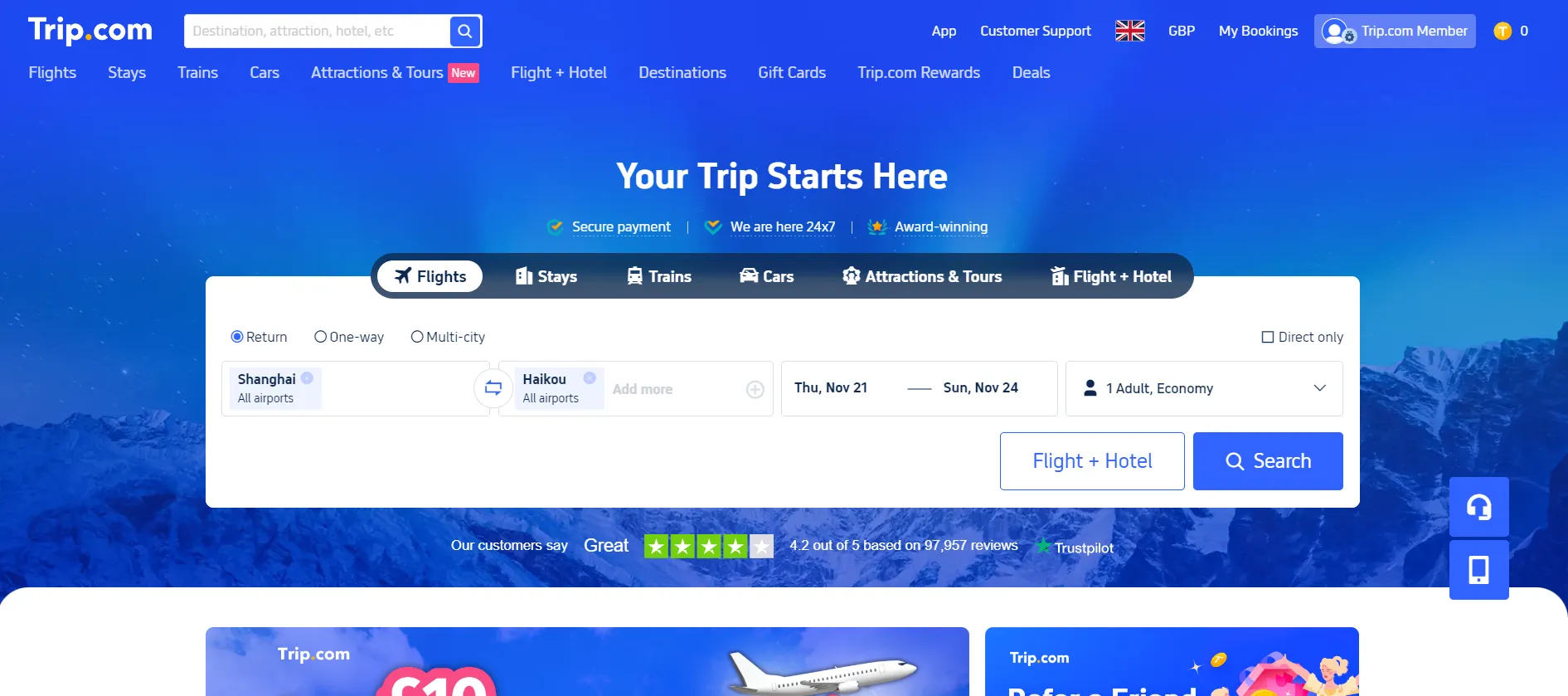Image resolution: width=1568 pixels, height=696 pixels.
Task: Open the headset customer service widget
Action: click(x=1478, y=507)
